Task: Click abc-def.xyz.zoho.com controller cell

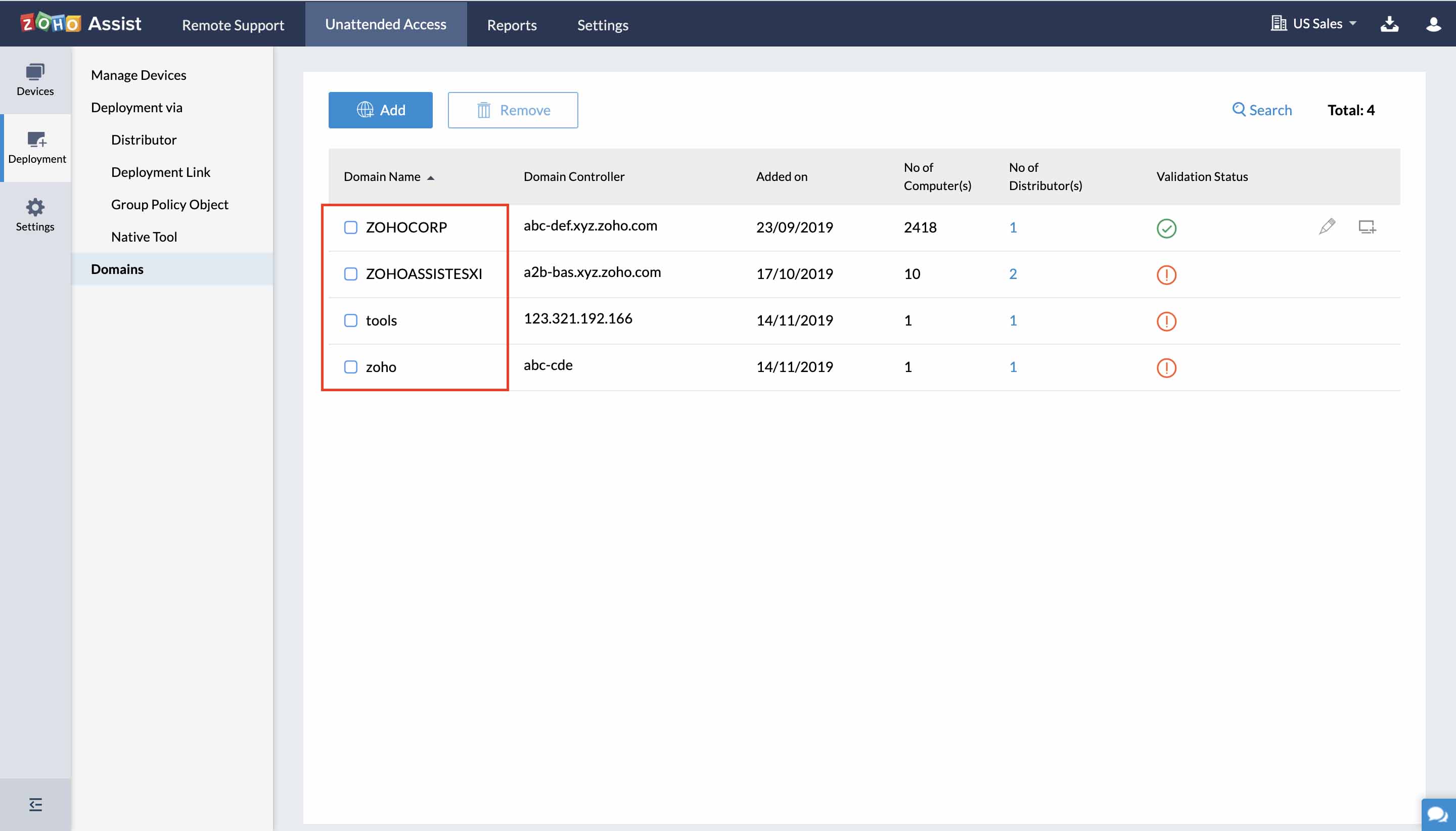Action: click(590, 225)
